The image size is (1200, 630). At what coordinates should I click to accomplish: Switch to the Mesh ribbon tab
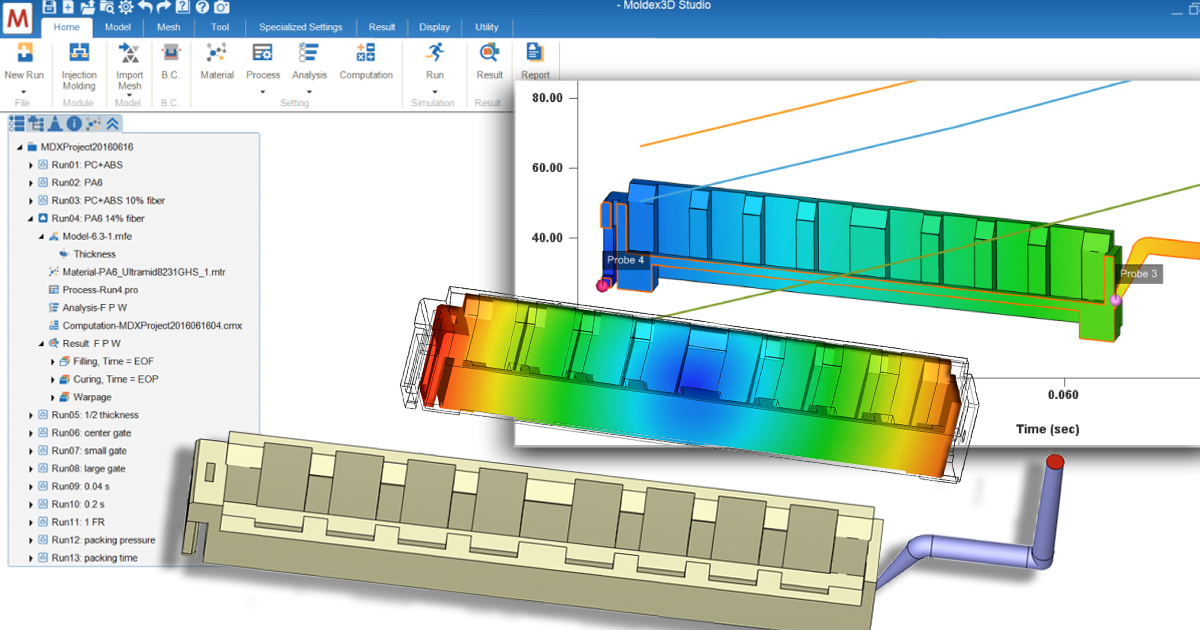coord(169,27)
